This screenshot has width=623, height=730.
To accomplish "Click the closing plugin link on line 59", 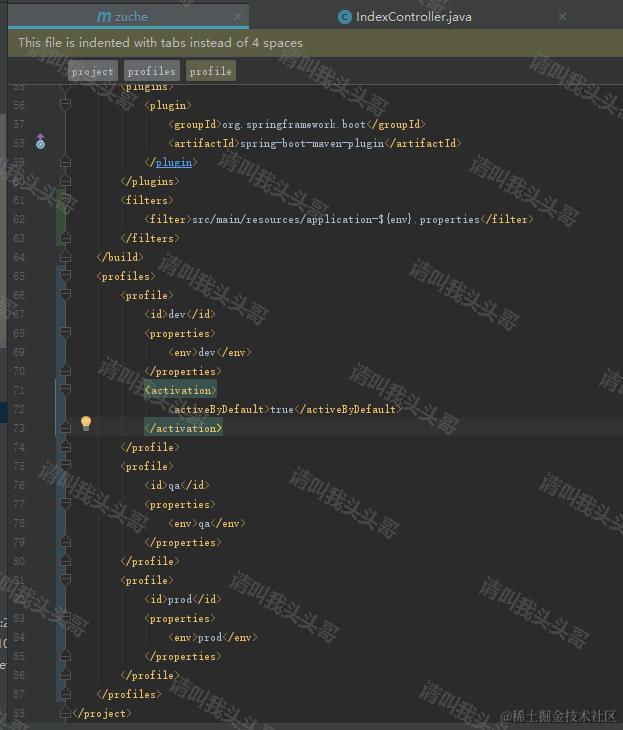I will pos(173,162).
